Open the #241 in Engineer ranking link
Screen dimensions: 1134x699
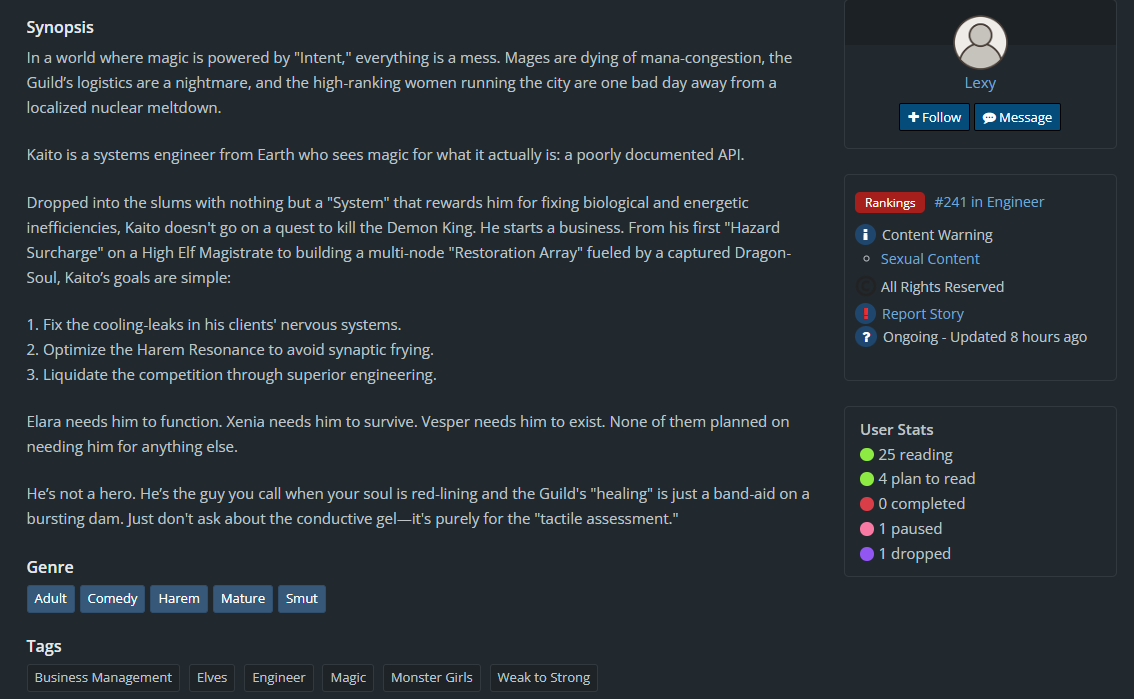989,202
